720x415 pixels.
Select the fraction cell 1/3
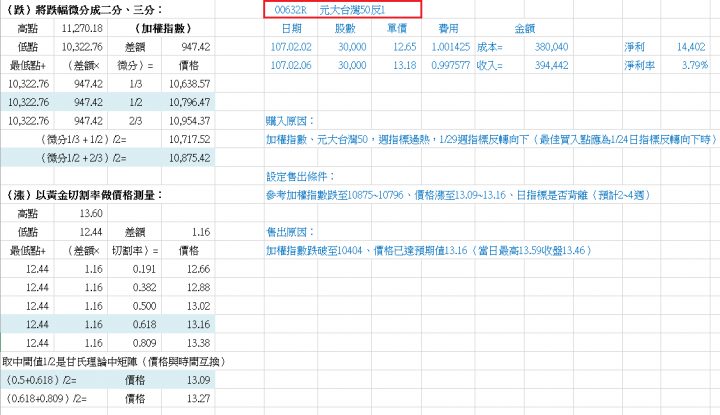135,84
